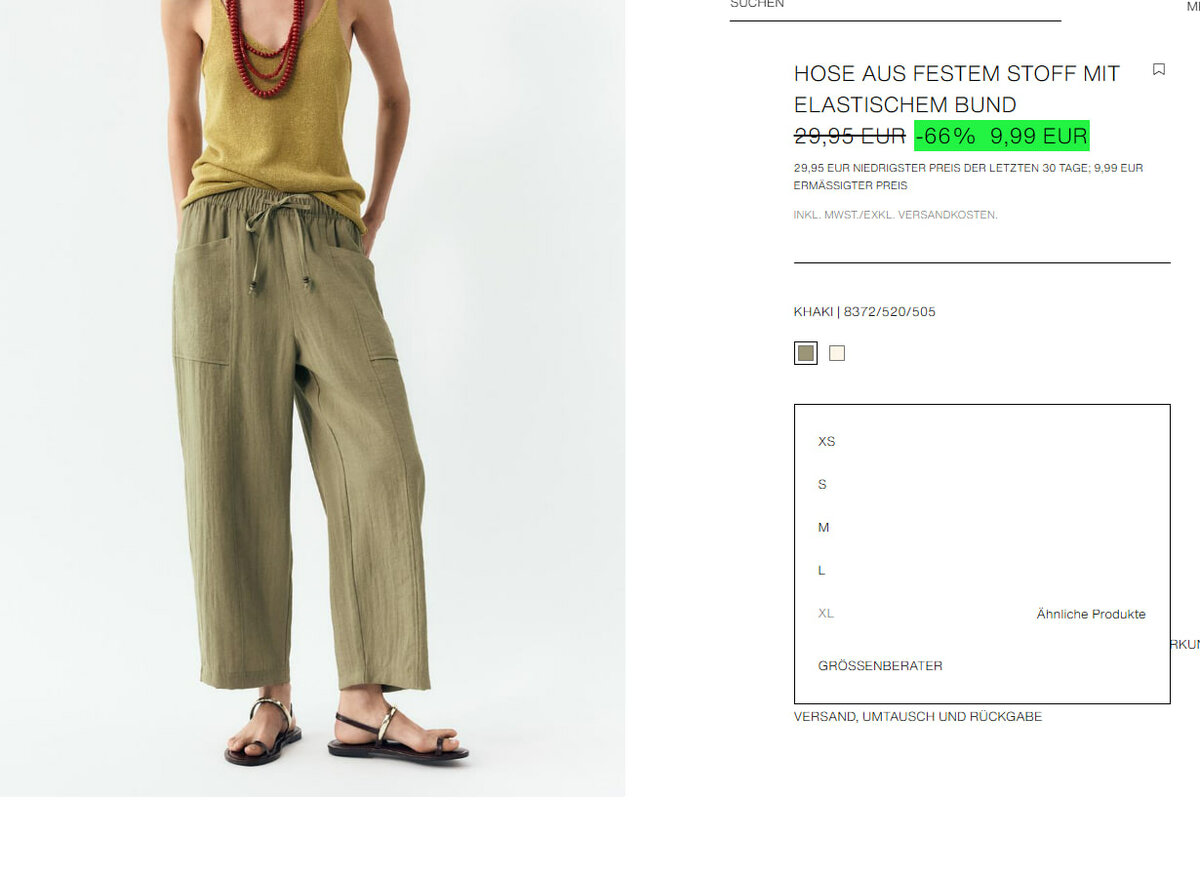Open Ähnliche Produkte next to XL
The image size is (1200, 877).
[x=1091, y=614]
